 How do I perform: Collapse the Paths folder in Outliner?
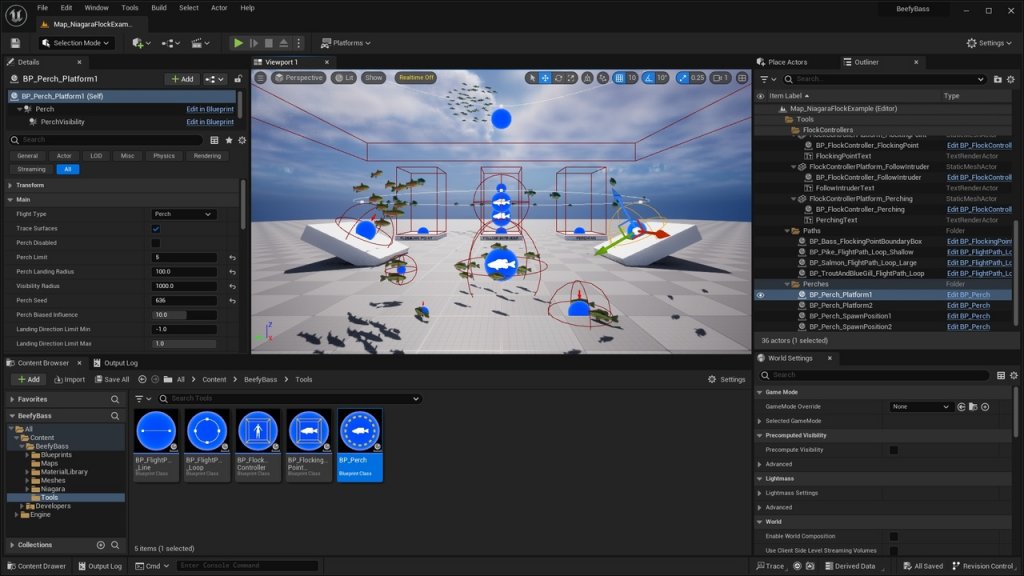click(787, 231)
